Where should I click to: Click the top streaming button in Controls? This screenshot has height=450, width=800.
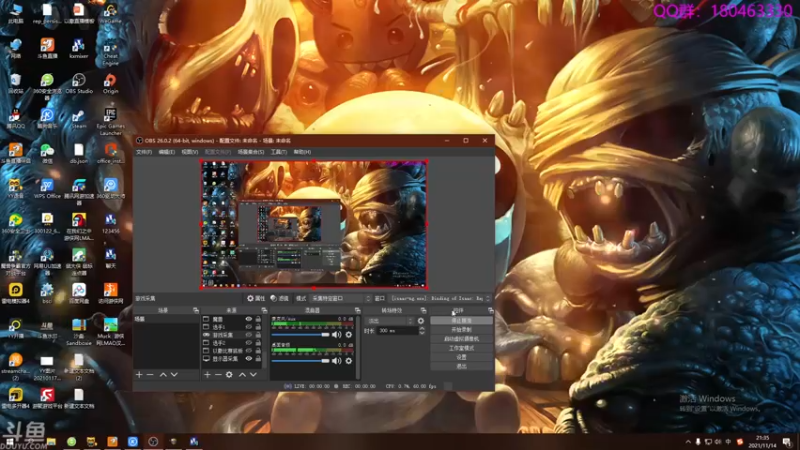coord(461,320)
